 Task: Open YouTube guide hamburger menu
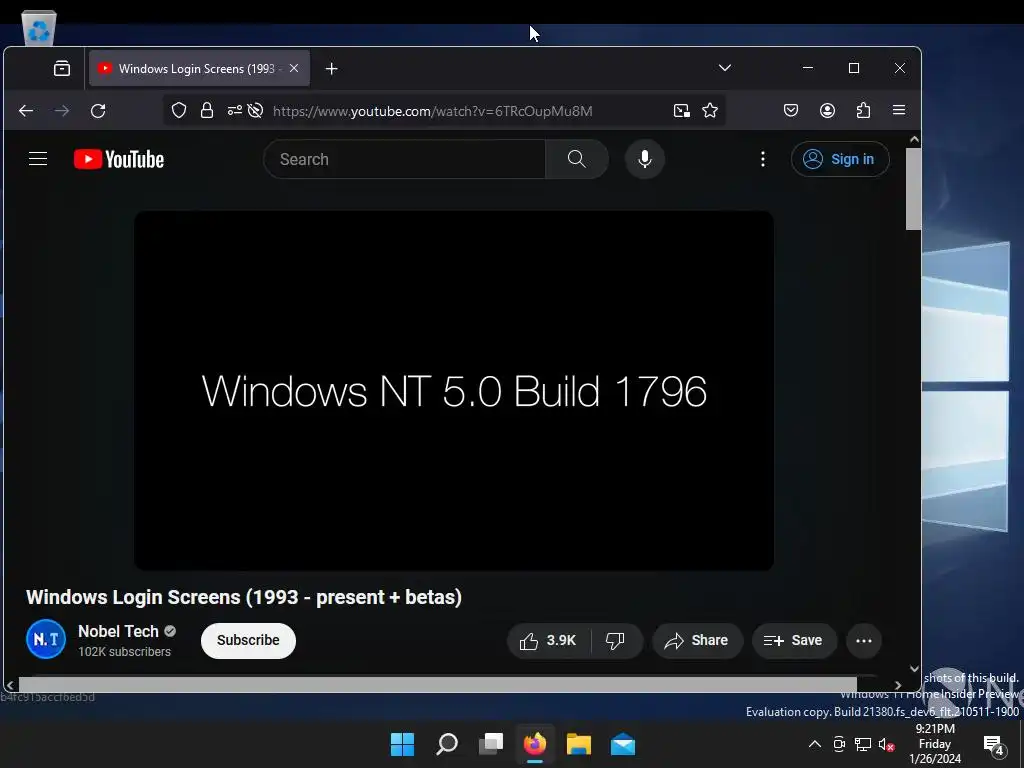[x=38, y=159]
